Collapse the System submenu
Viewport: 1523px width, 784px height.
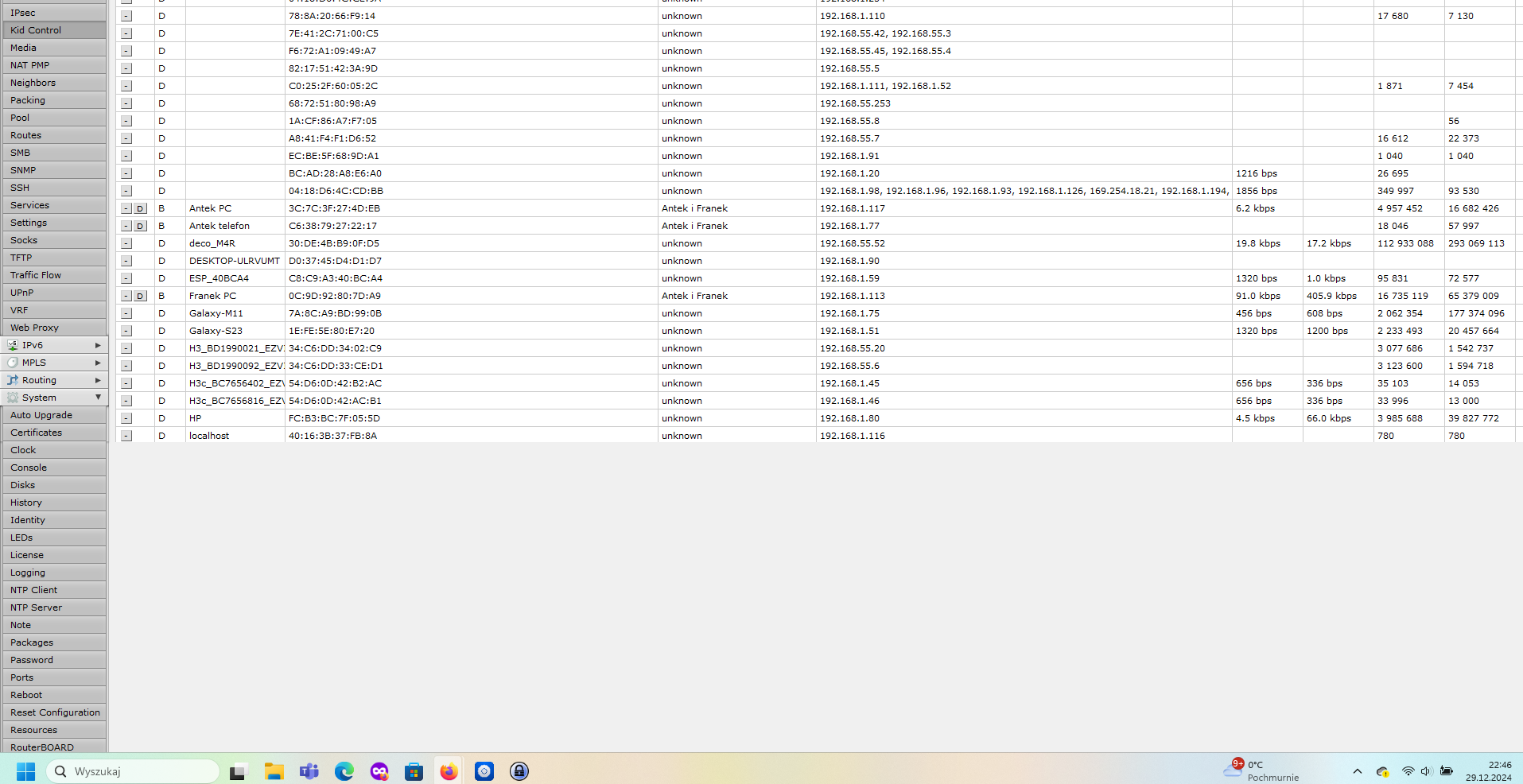tap(98, 397)
